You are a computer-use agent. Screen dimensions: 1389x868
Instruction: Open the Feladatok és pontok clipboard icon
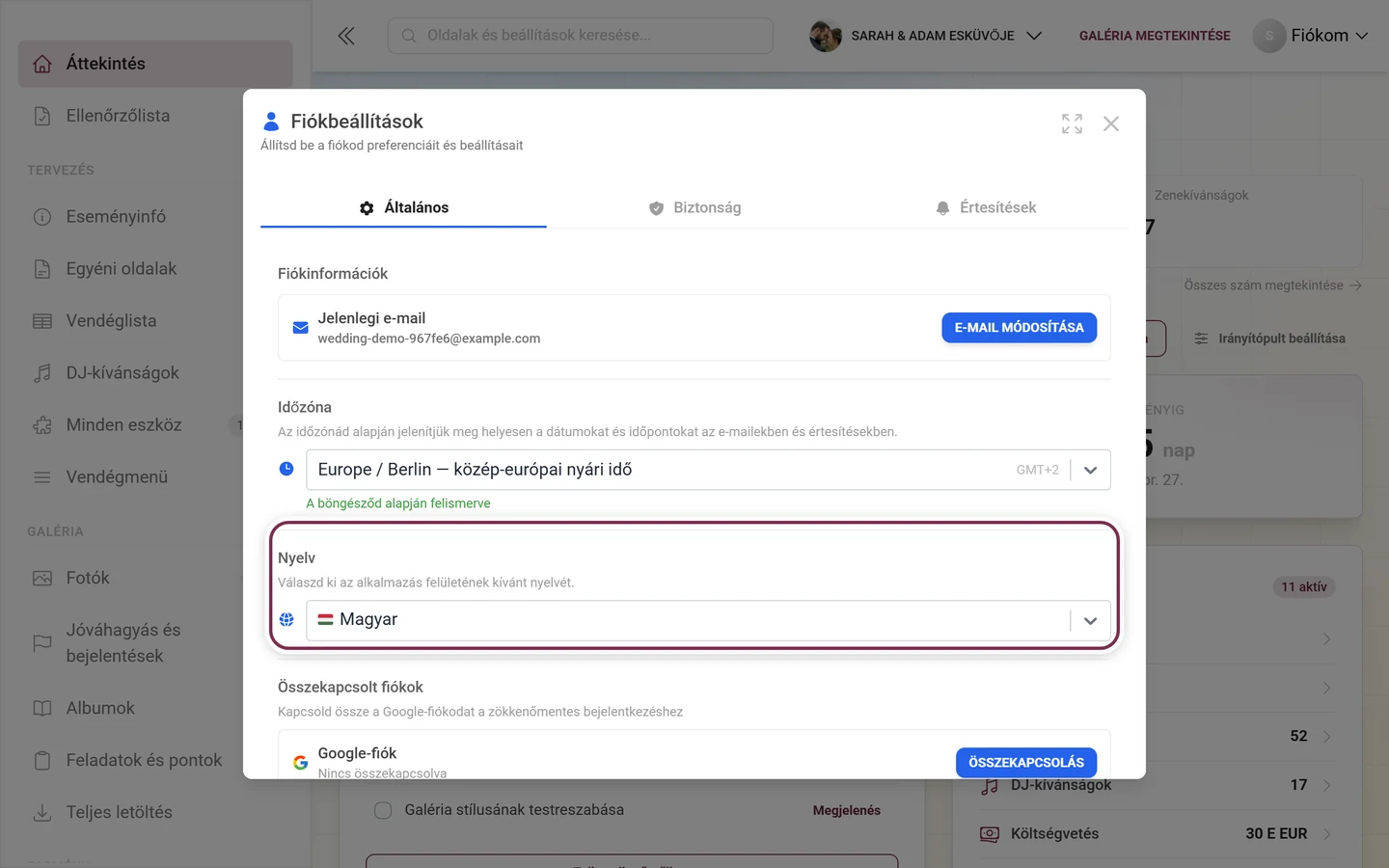point(42,761)
